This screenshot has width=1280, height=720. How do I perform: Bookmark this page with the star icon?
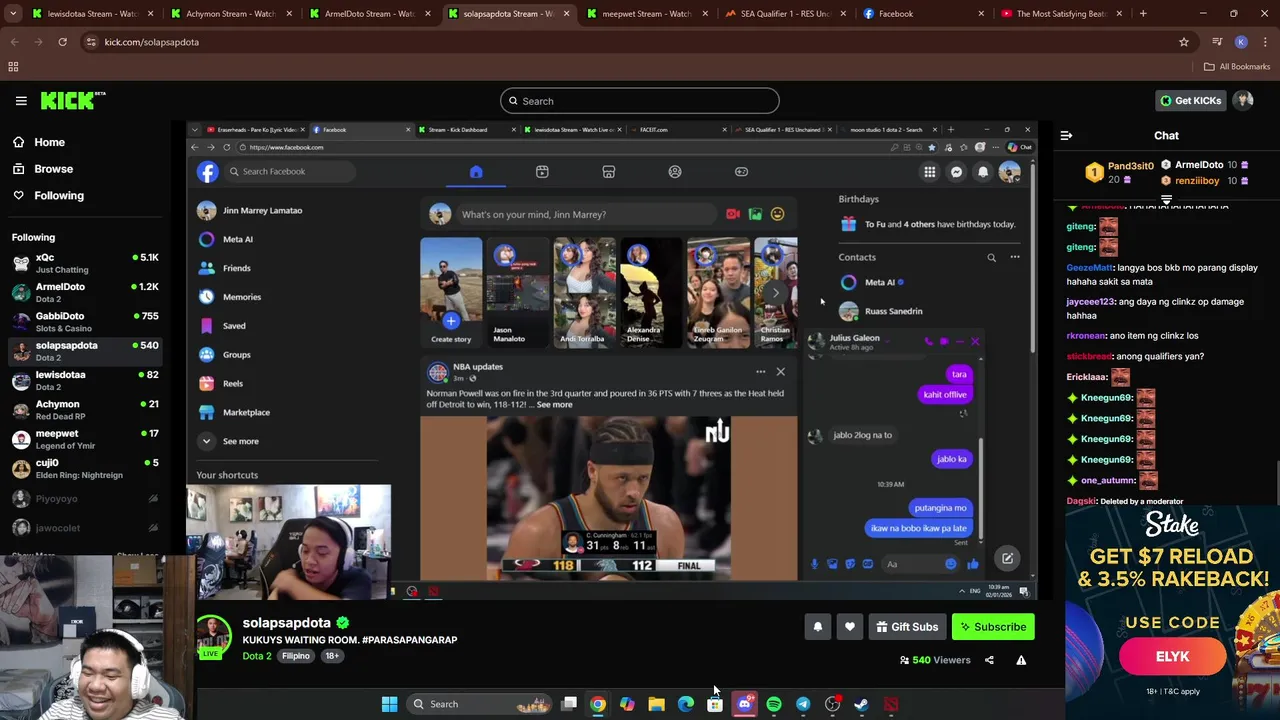pyautogui.click(x=1184, y=42)
